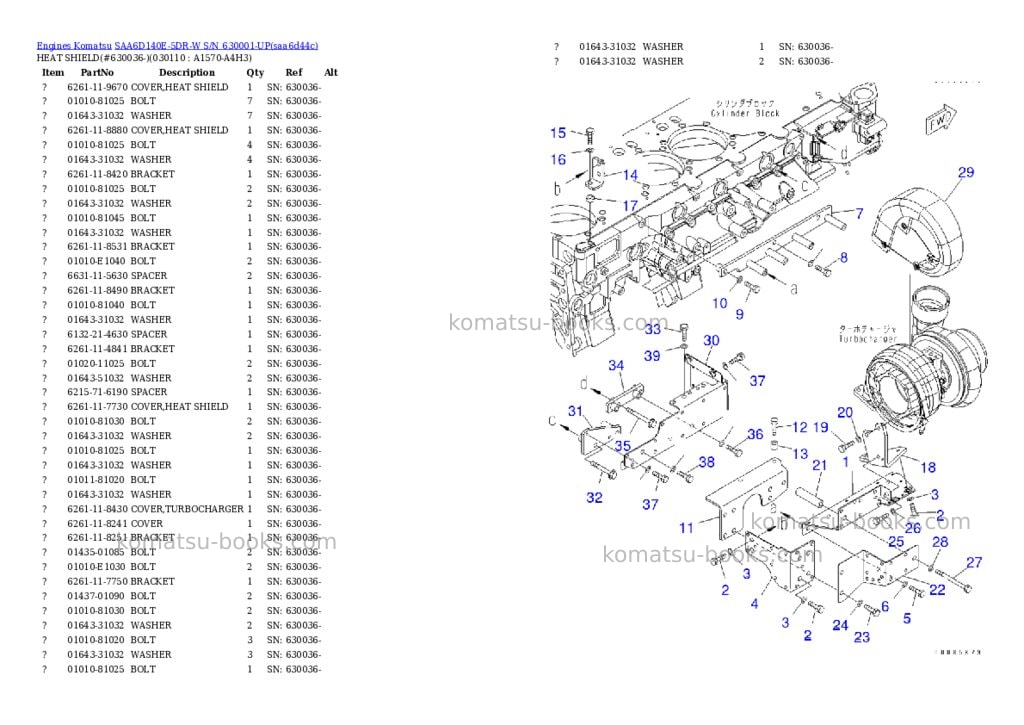Select part number 6261-11-7730
The height and width of the screenshot is (725, 1024).
[x=97, y=406]
